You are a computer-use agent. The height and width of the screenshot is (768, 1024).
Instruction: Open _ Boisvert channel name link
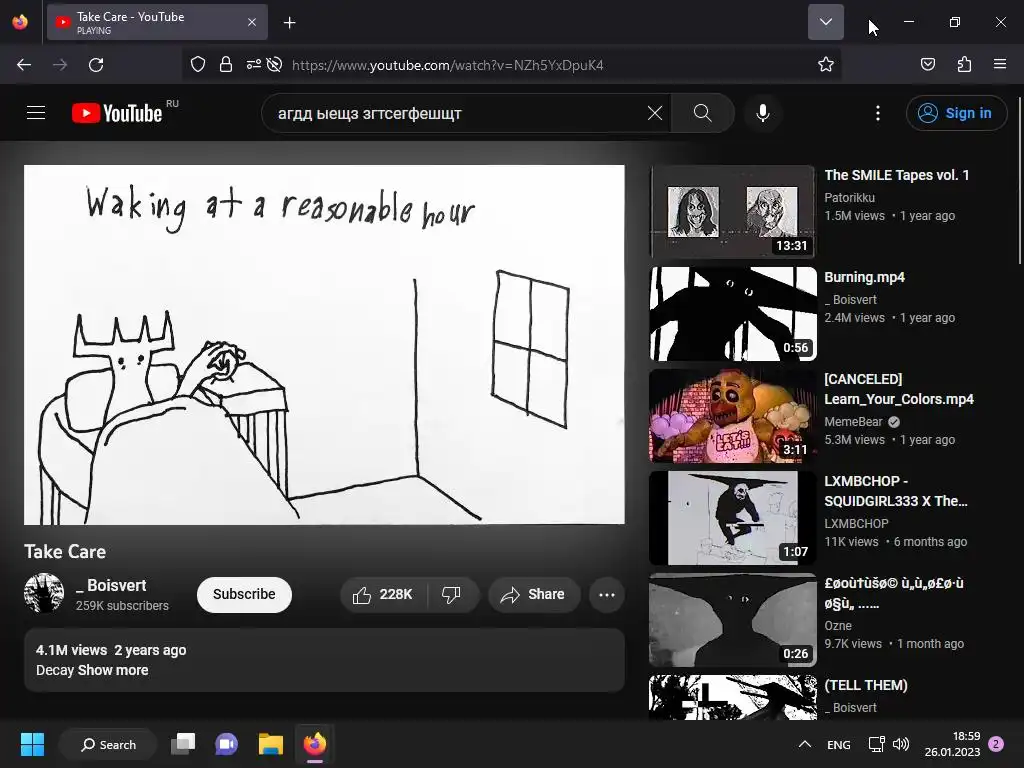111,585
